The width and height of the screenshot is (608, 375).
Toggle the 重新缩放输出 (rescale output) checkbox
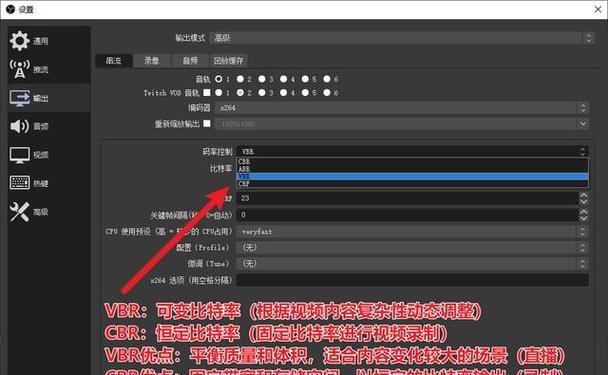pos(207,123)
